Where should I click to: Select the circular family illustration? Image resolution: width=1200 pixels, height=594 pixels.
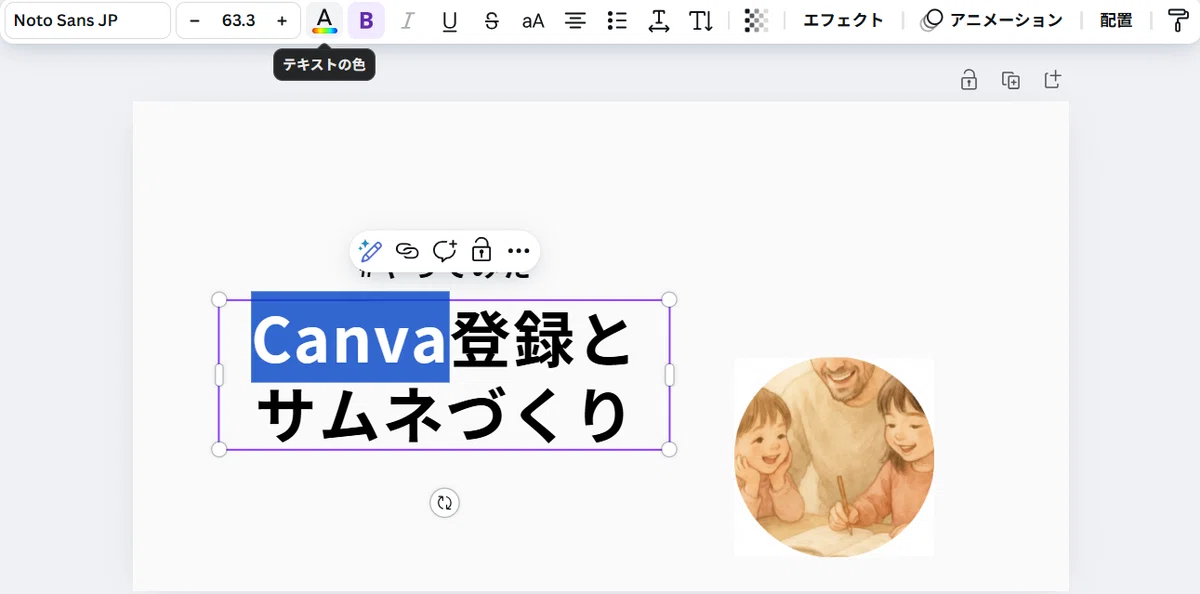[x=834, y=457]
